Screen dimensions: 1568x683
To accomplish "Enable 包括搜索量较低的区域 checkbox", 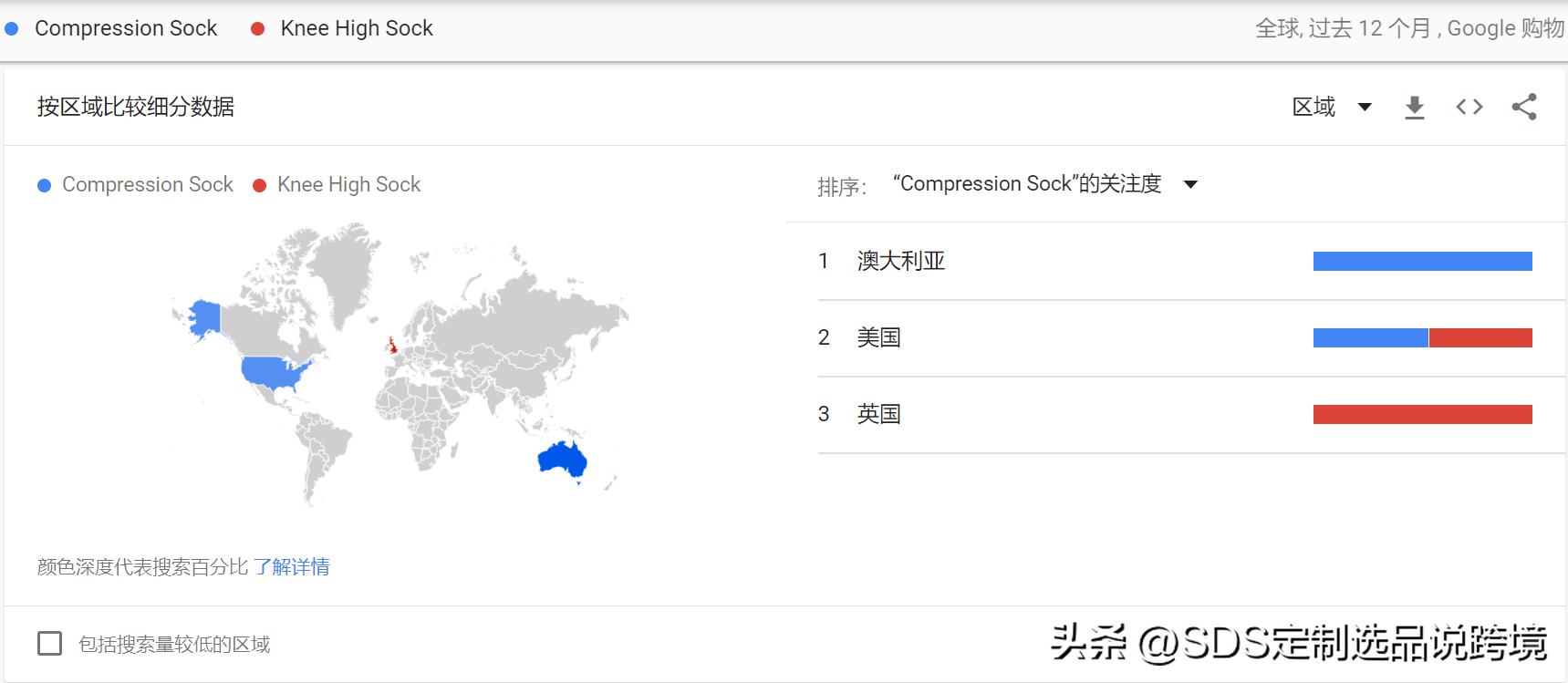I will coord(50,644).
